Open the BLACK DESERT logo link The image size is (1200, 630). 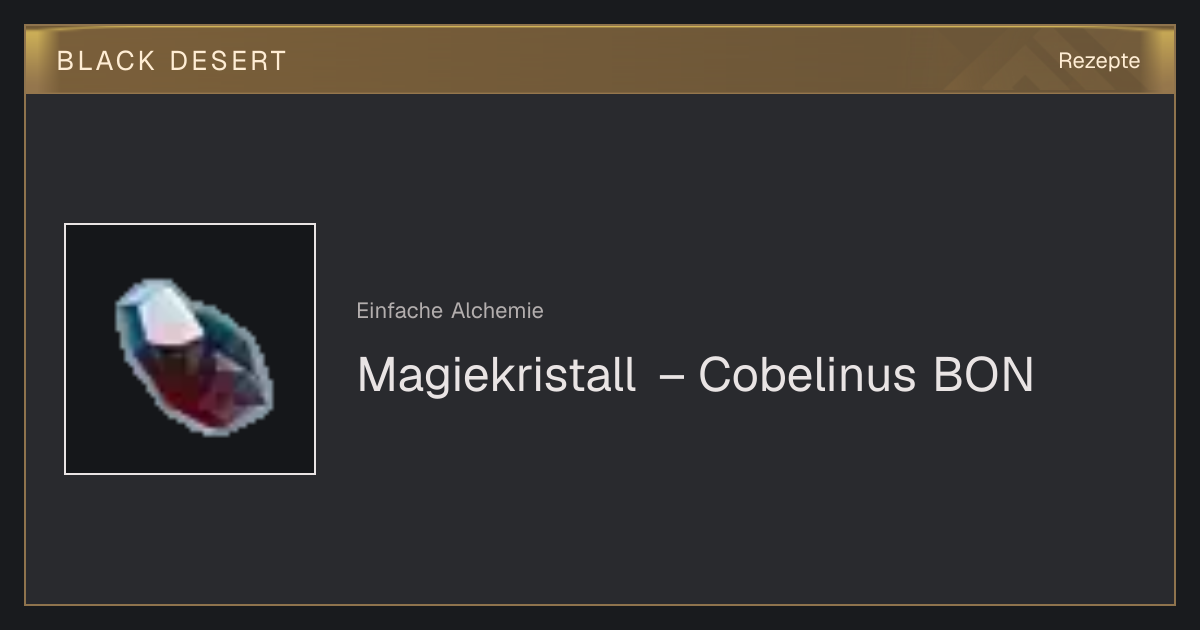[172, 61]
